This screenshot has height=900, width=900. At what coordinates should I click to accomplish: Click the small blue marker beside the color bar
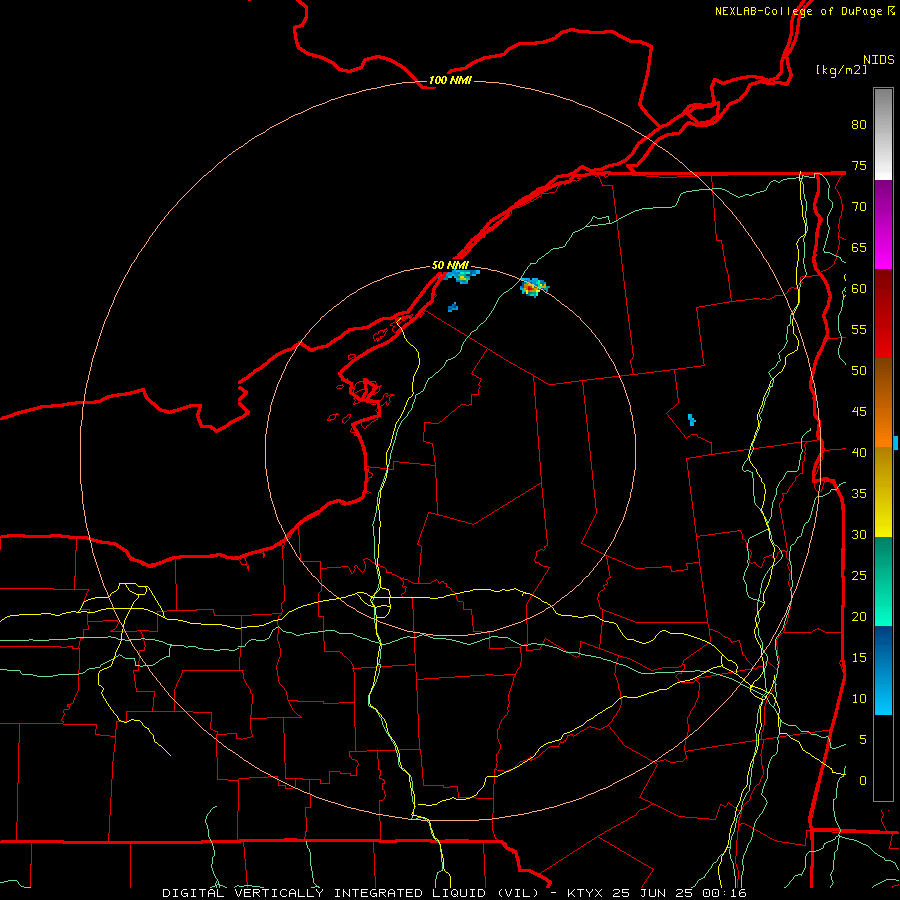(896, 443)
